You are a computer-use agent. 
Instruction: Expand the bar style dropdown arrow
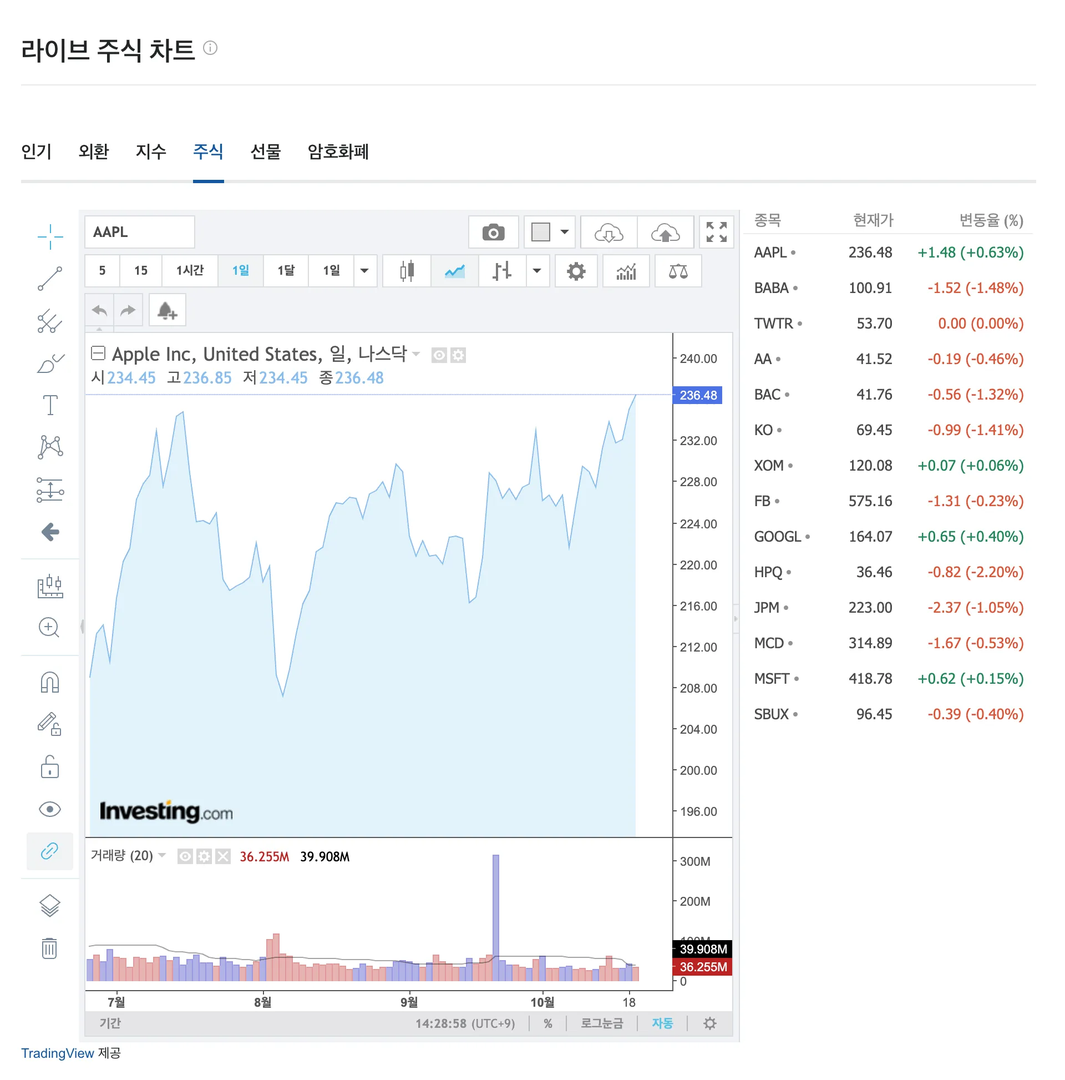pyautogui.click(x=537, y=271)
